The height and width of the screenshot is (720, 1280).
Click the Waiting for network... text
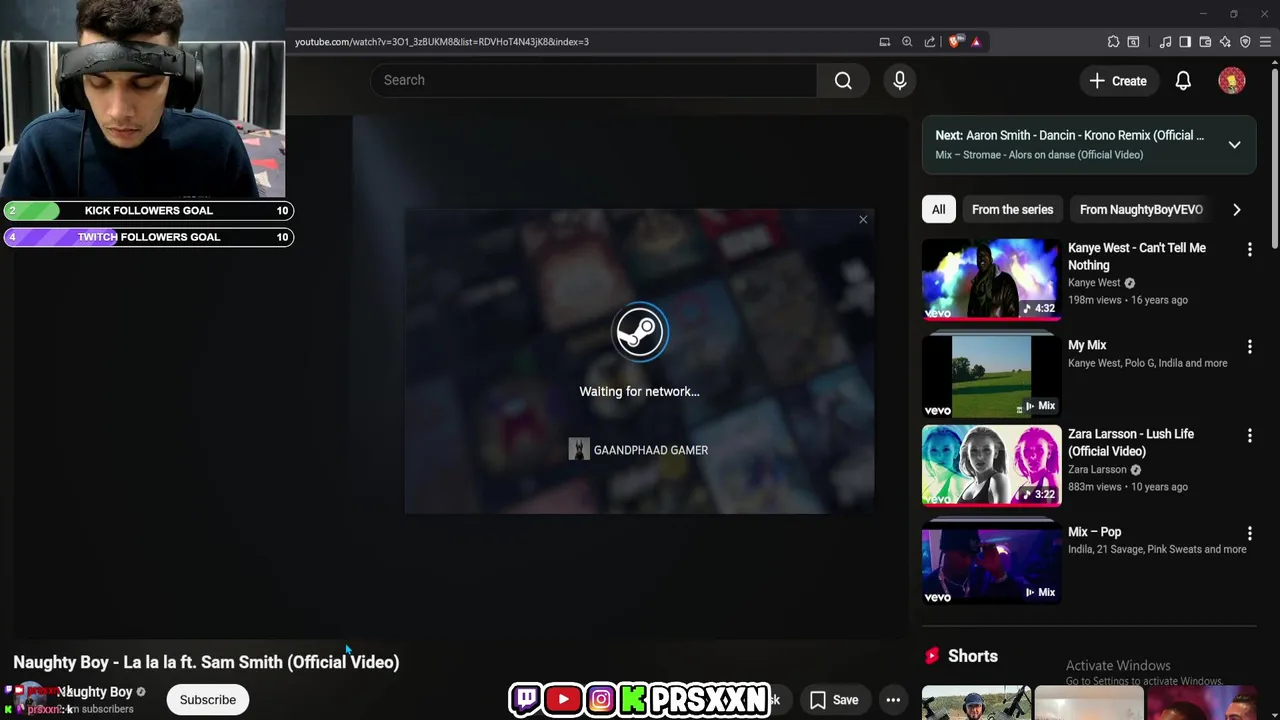coord(639,392)
